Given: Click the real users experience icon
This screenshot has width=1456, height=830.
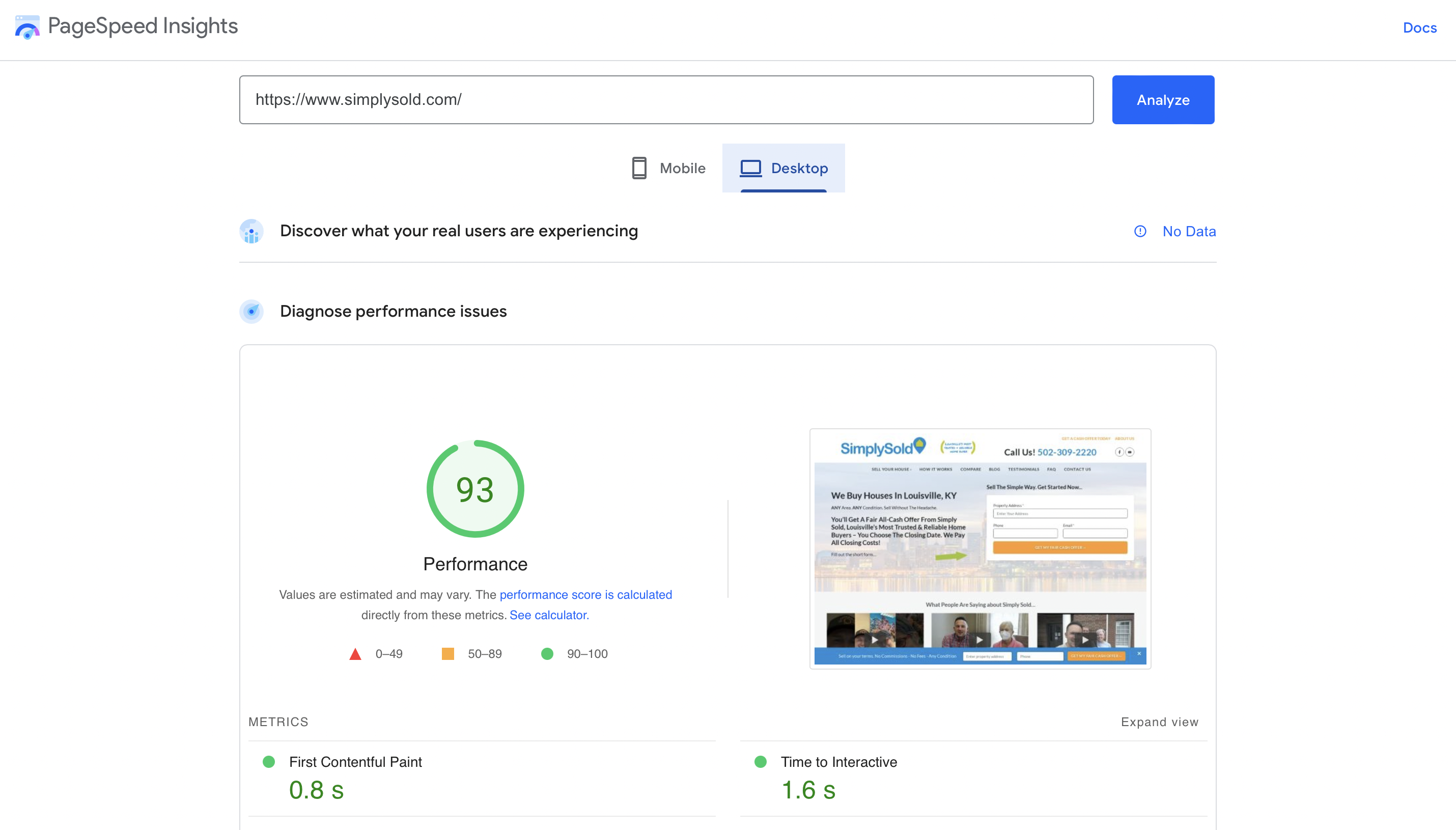Looking at the screenshot, I should coord(251,232).
